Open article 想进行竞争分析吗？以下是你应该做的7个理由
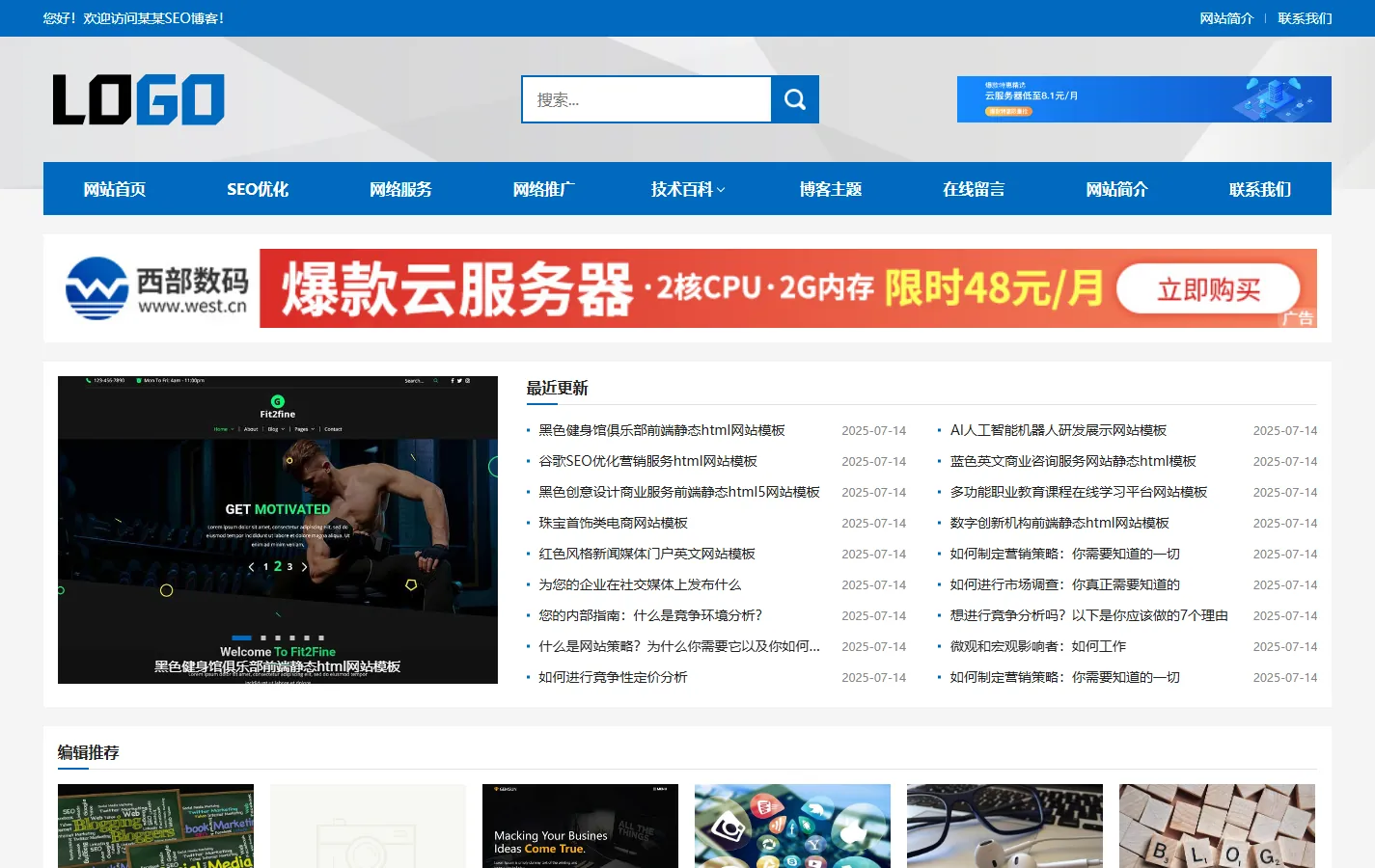Viewport: 1375px width, 868px height. pos(1089,615)
